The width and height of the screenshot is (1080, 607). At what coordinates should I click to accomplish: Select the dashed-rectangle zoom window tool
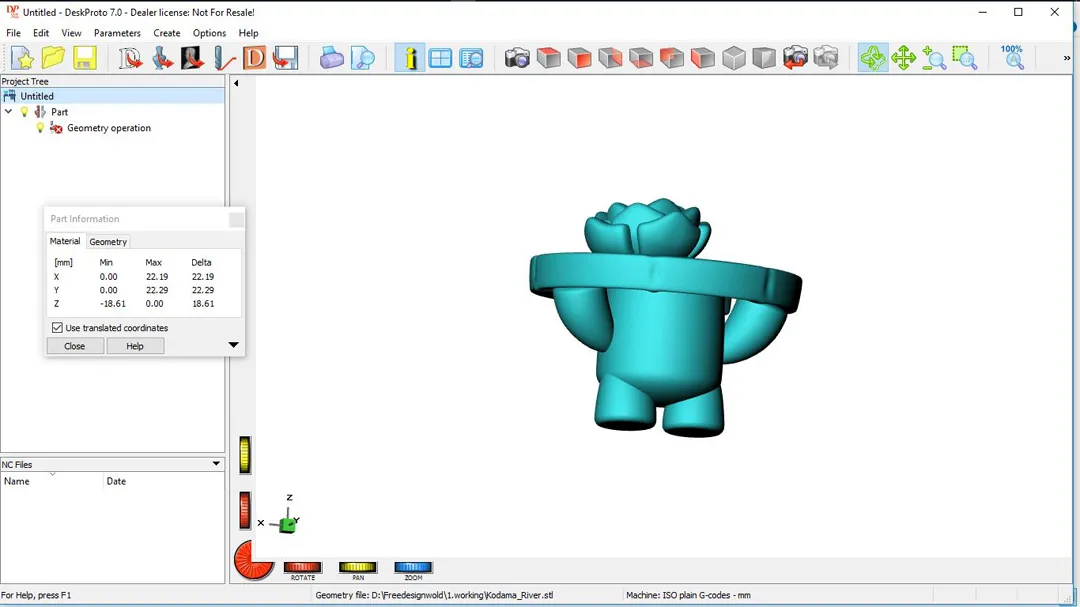click(x=965, y=58)
